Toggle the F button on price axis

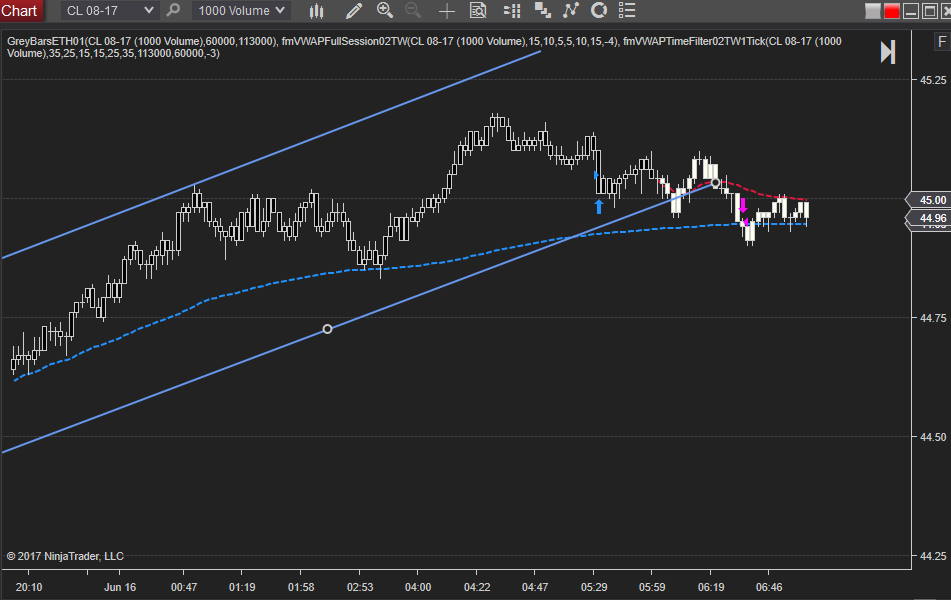click(x=941, y=42)
